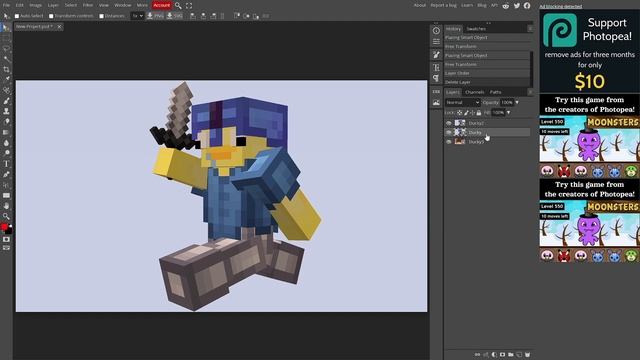640x360 pixels.
Task: Select the Eyedropper tool
Action: coord(6,80)
